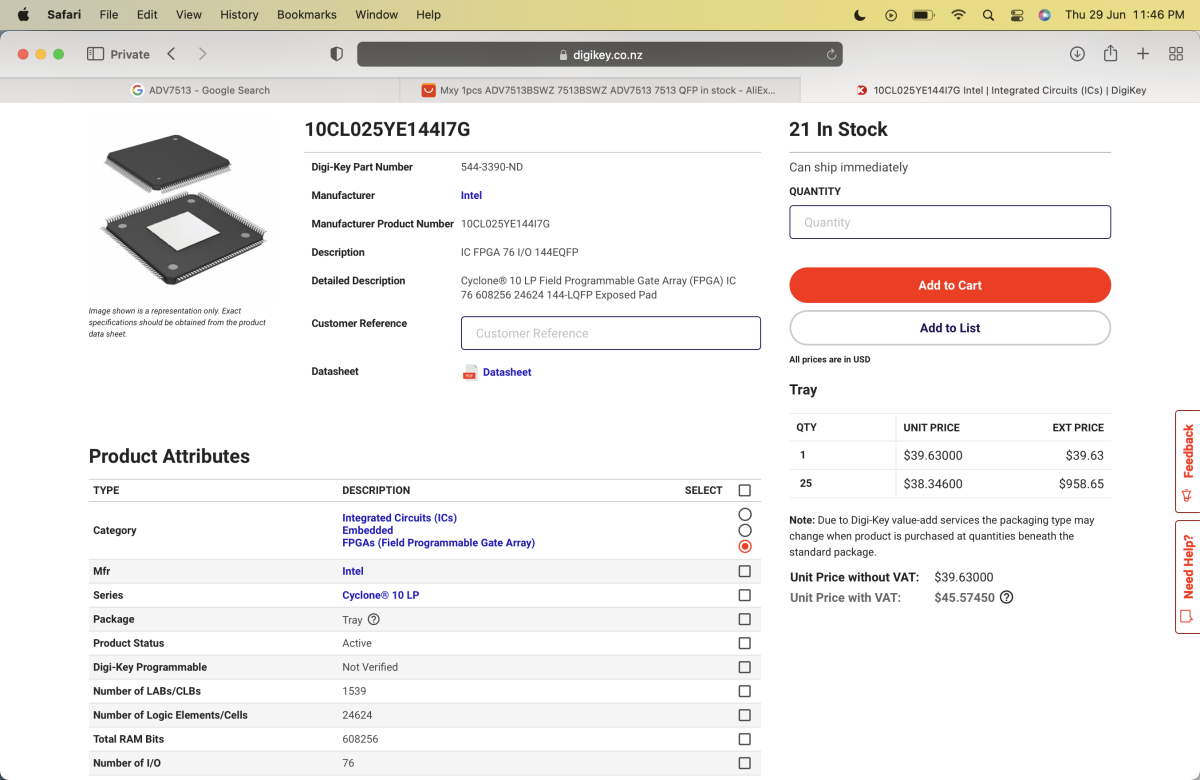
Task: Toggle the SELECT all checkbox in header
Action: [x=744, y=490]
